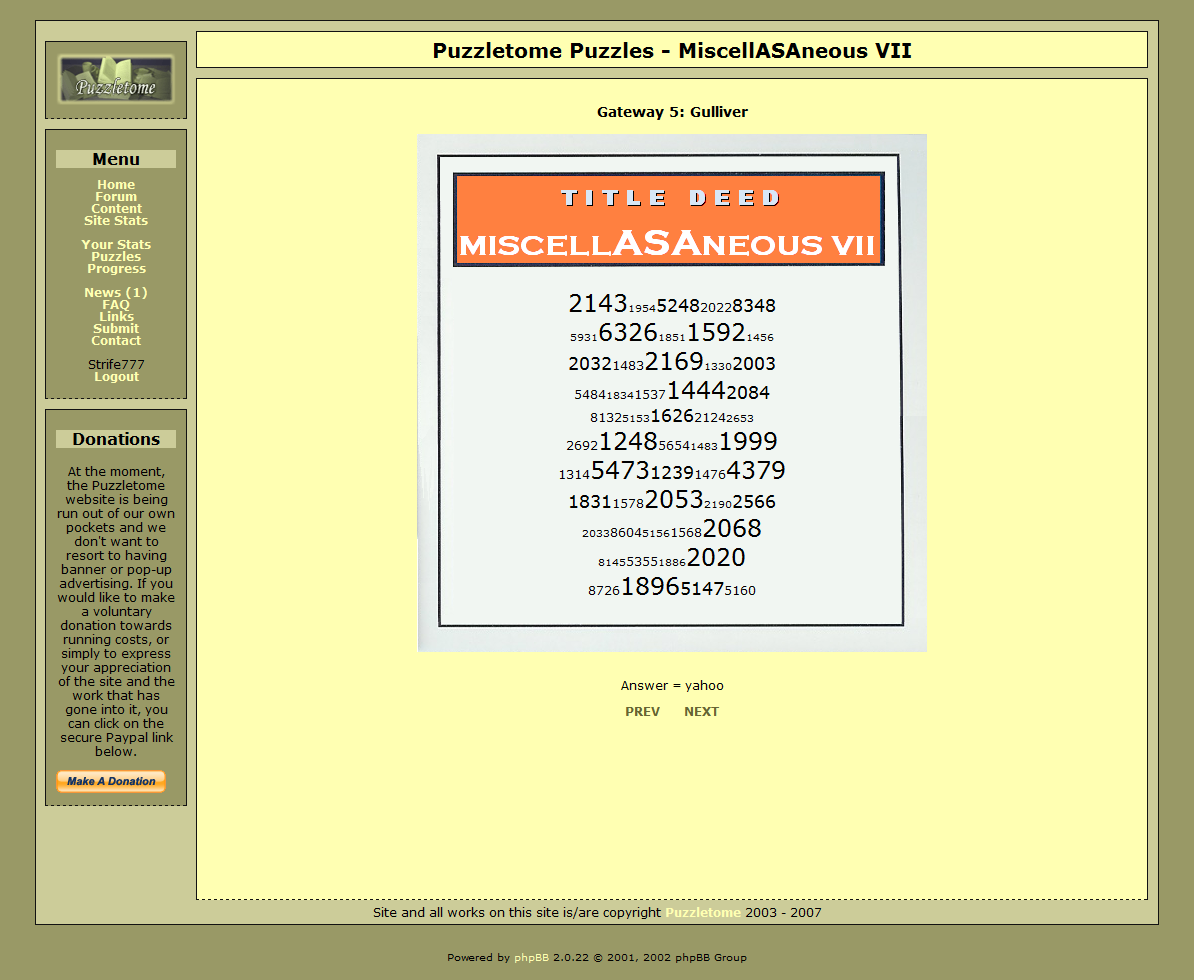Image resolution: width=1194 pixels, height=980 pixels.
Task: Open the FAQ page
Action: (116, 305)
